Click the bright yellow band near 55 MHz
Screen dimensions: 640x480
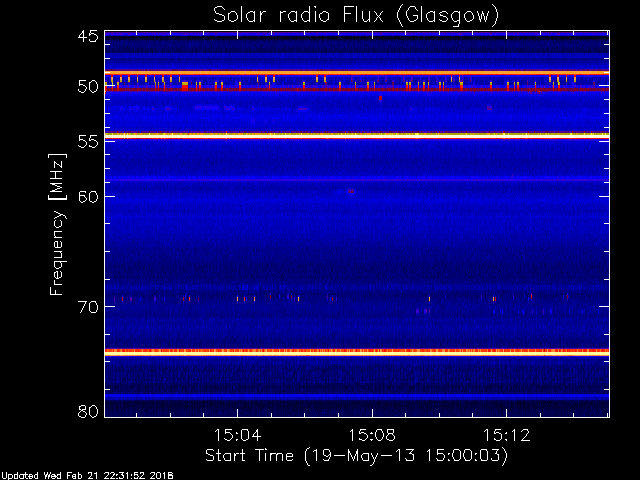coord(356,135)
